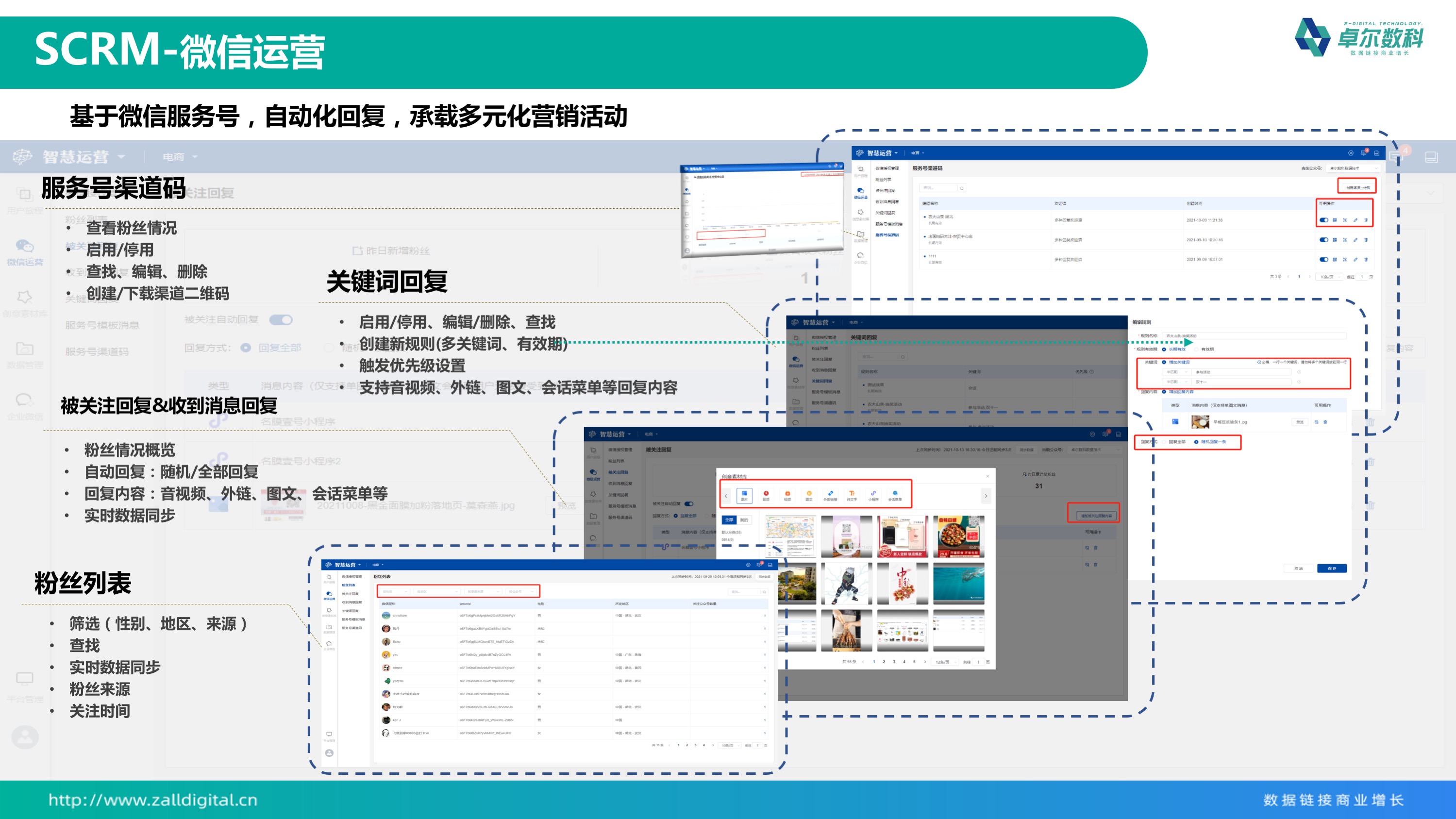Open 被关注回复 menu in channel code sidebar
This screenshot has width=1456, height=819.
pyautogui.click(x=885, y=190)
